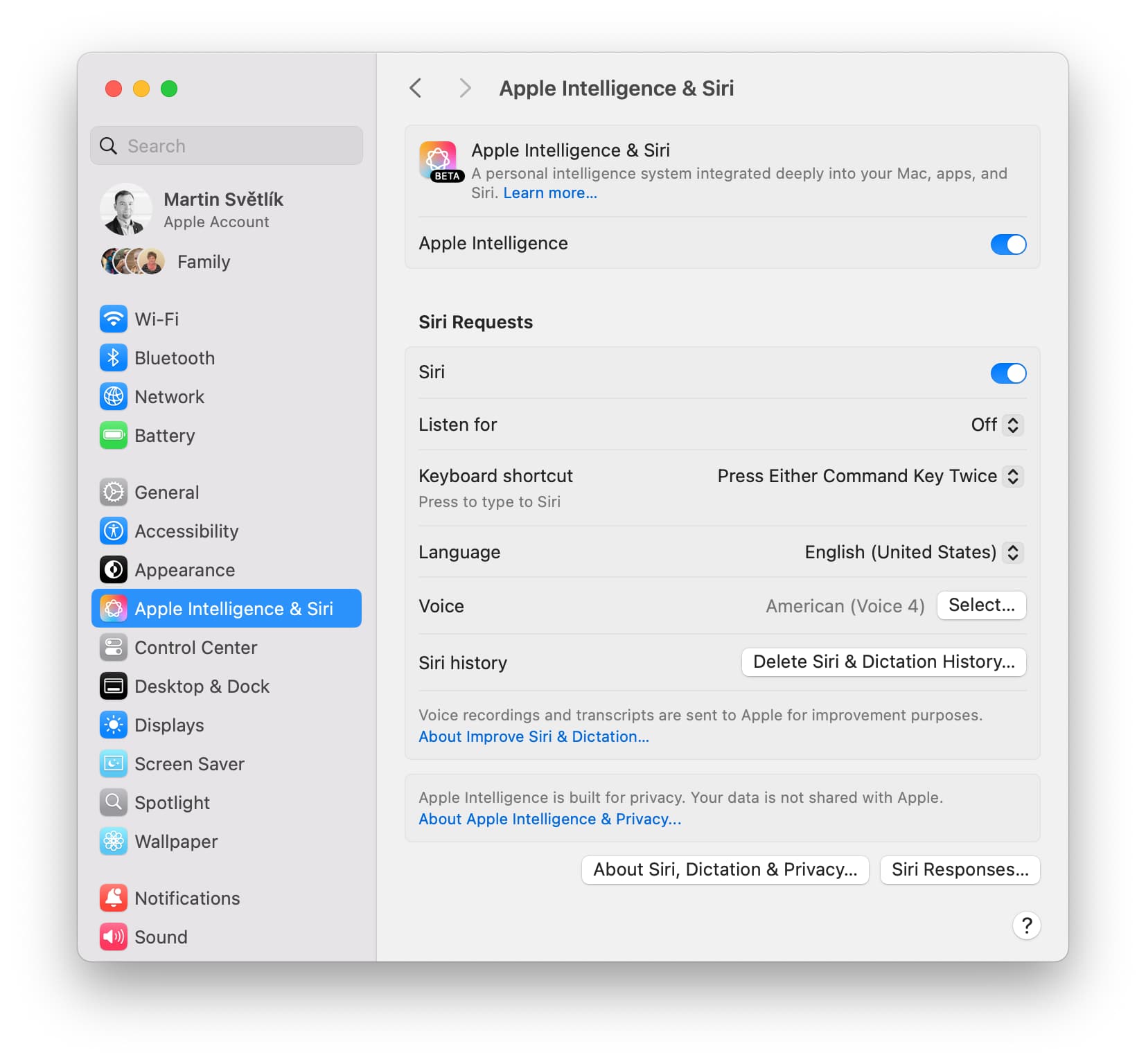Click the Accessibility icon
1146x1064 pixels.
click(x=114, y=531)
